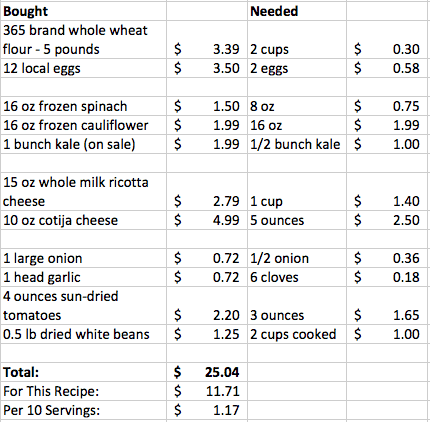Click the whole wheat flour item cell
This screenshot has width=430, height=422.
coord(83,40)
